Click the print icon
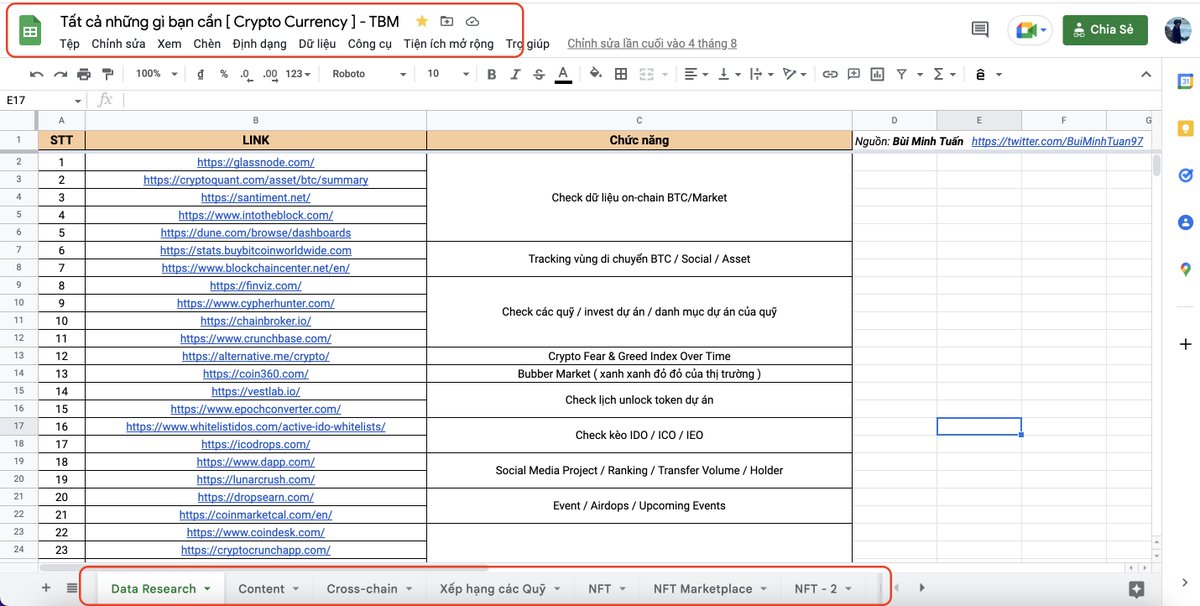The width and height of the screenshot is (1200, 606). [x=84, y=74]
